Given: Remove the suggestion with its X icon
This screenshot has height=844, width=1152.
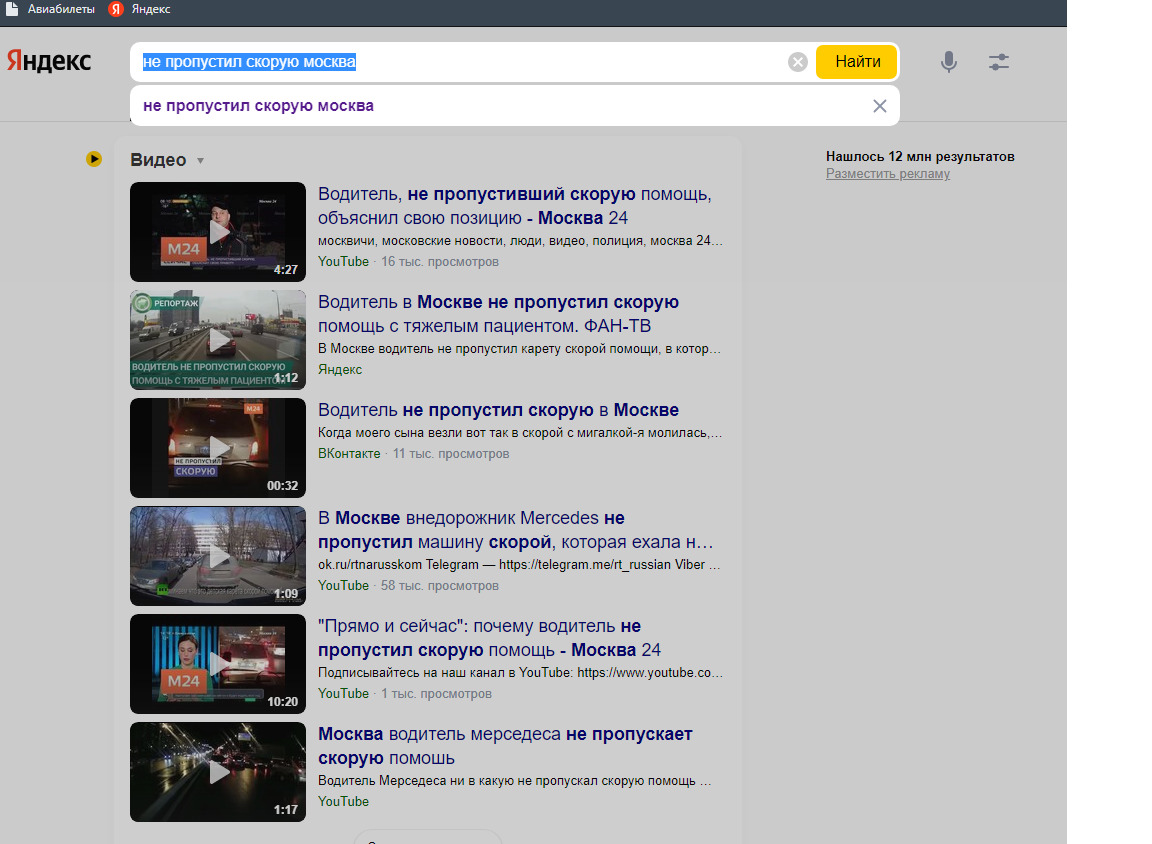Looking at the screenshot, I should (x=879, y=106).
